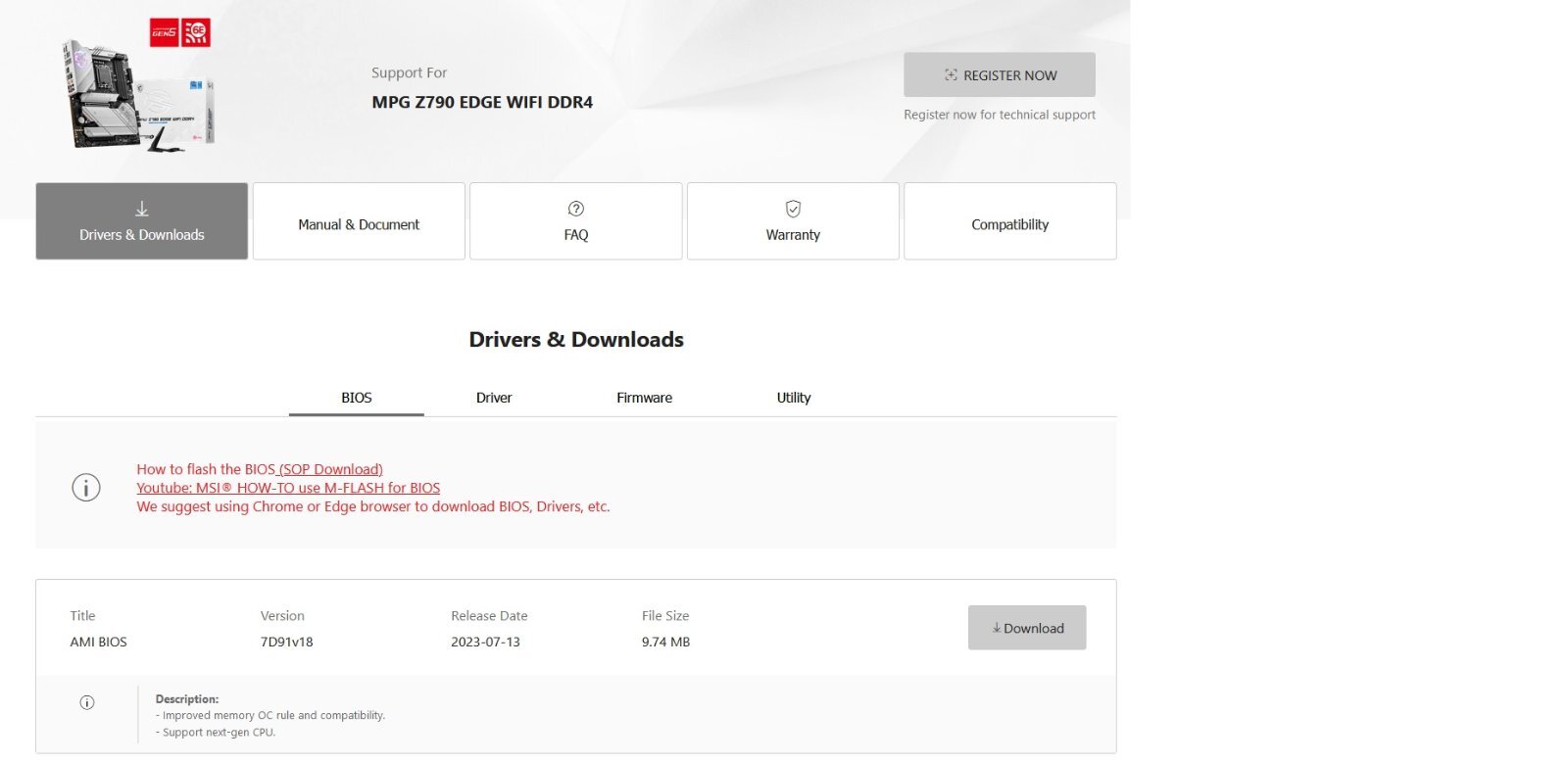Click the Support next-gen CPU description line

(216, 733)
